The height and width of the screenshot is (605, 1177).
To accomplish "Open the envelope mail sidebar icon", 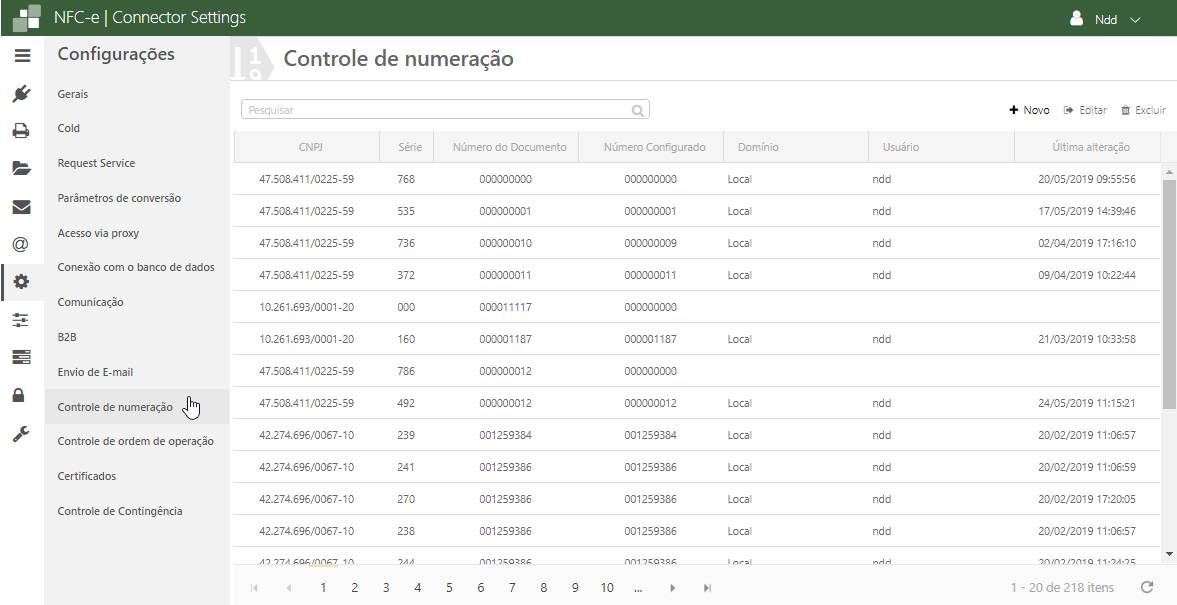I will (21, 207).
